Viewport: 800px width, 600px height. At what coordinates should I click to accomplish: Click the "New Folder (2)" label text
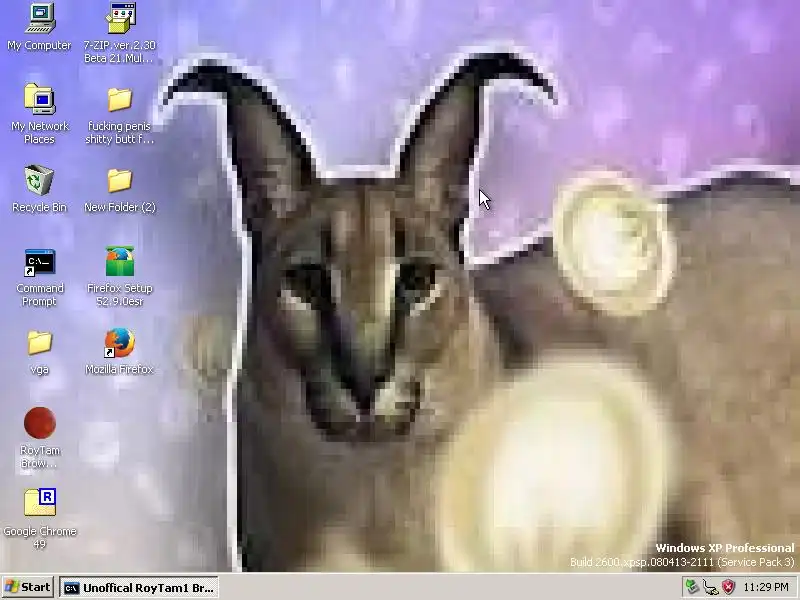[120, 207]
